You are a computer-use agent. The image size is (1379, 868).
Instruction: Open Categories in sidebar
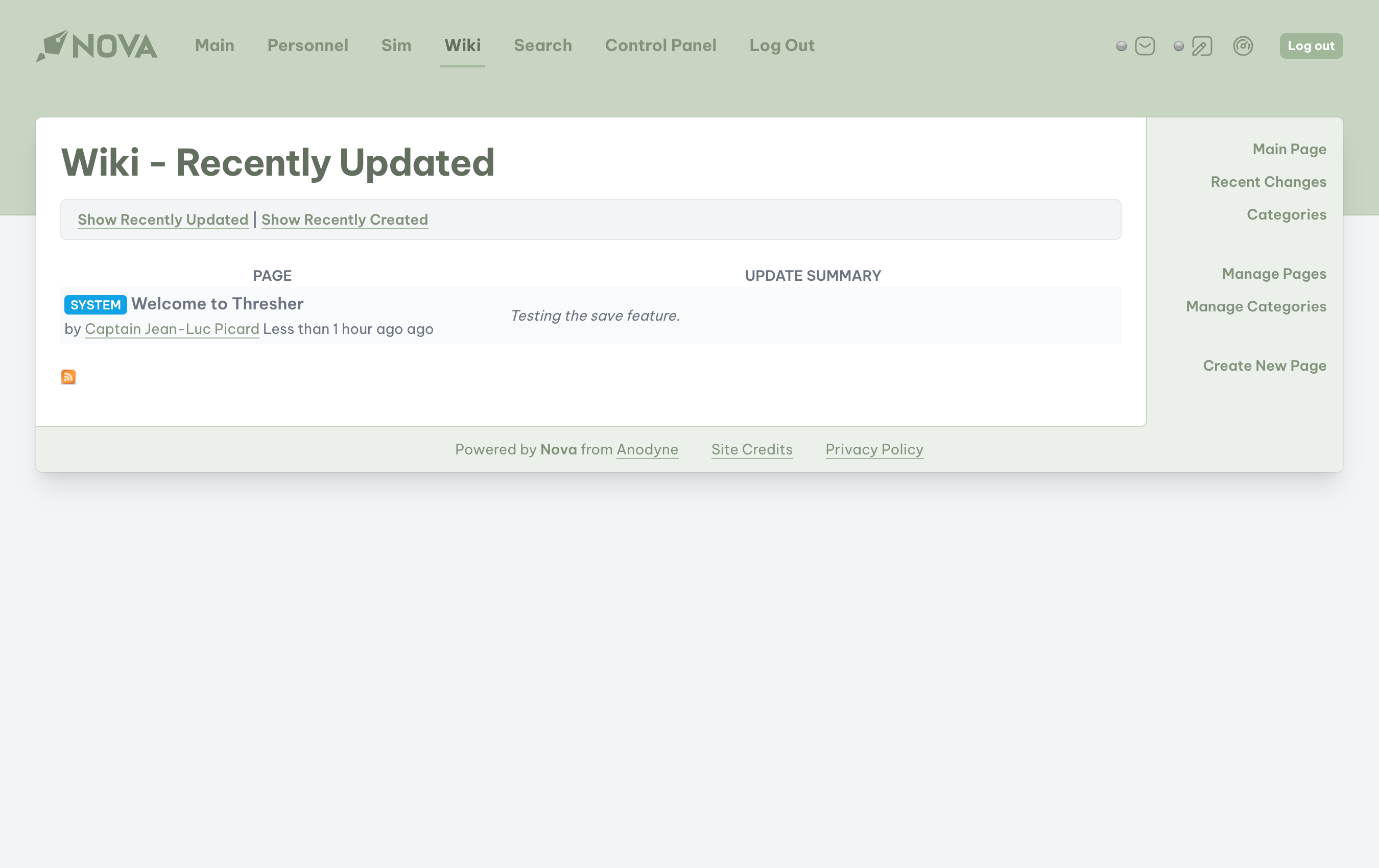pos(1286,214)
